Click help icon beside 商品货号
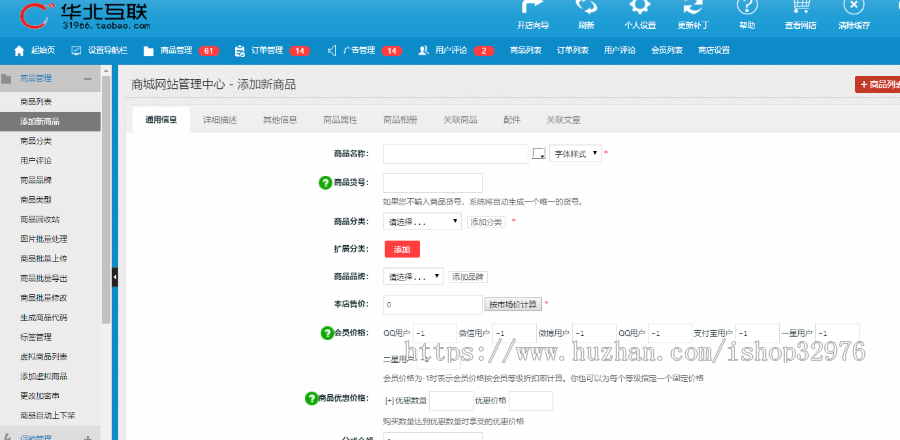This screenshot has width=900, height=440. point(325,182)
